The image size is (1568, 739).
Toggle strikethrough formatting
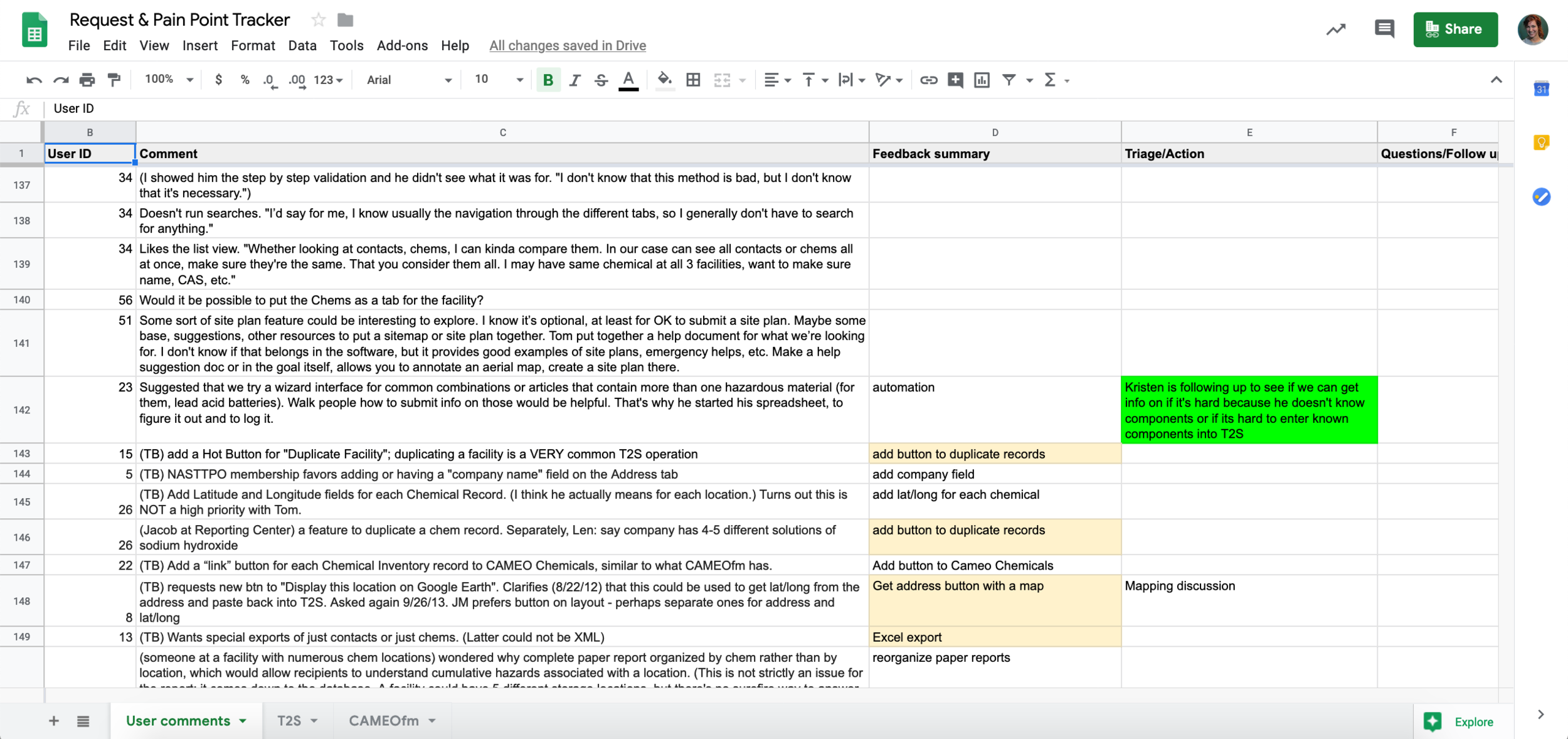coord(601,80)
